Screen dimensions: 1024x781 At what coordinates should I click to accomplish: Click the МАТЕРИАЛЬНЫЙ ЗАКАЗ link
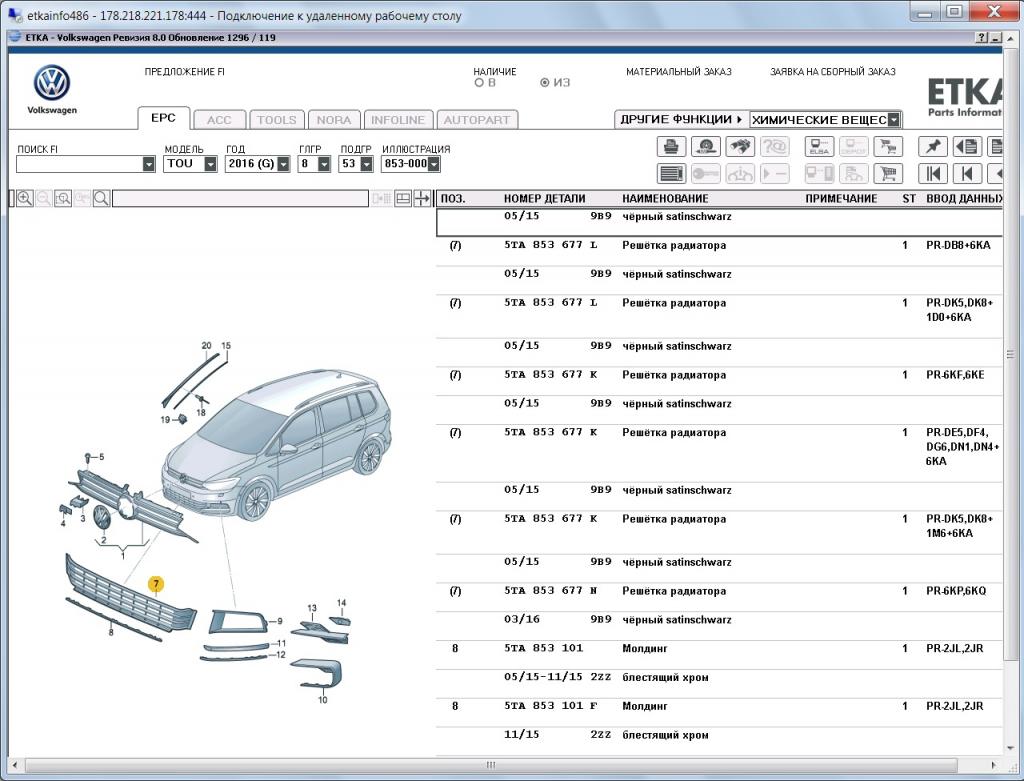coord(679,72)
